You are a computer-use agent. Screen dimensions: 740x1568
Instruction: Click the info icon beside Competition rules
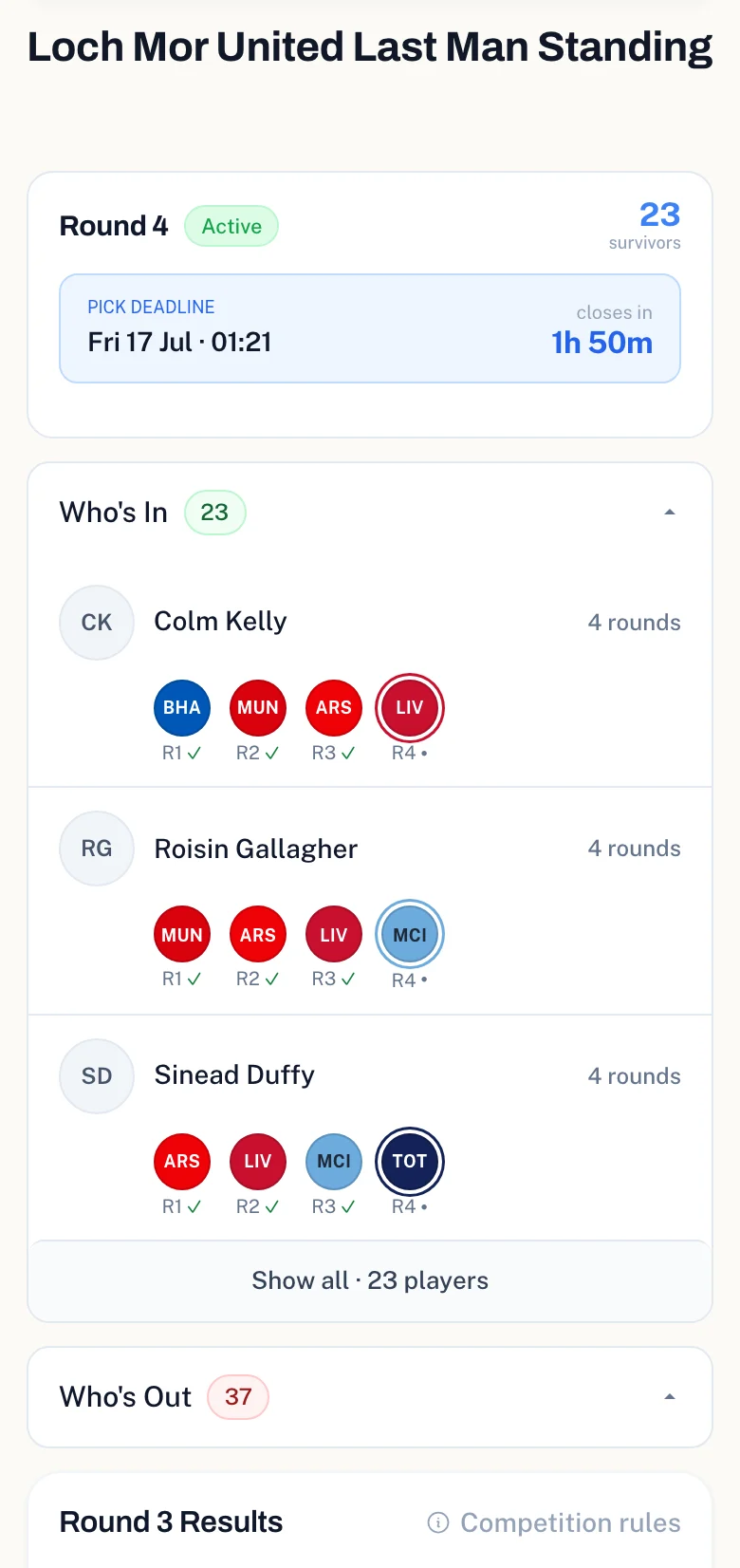438,1522
